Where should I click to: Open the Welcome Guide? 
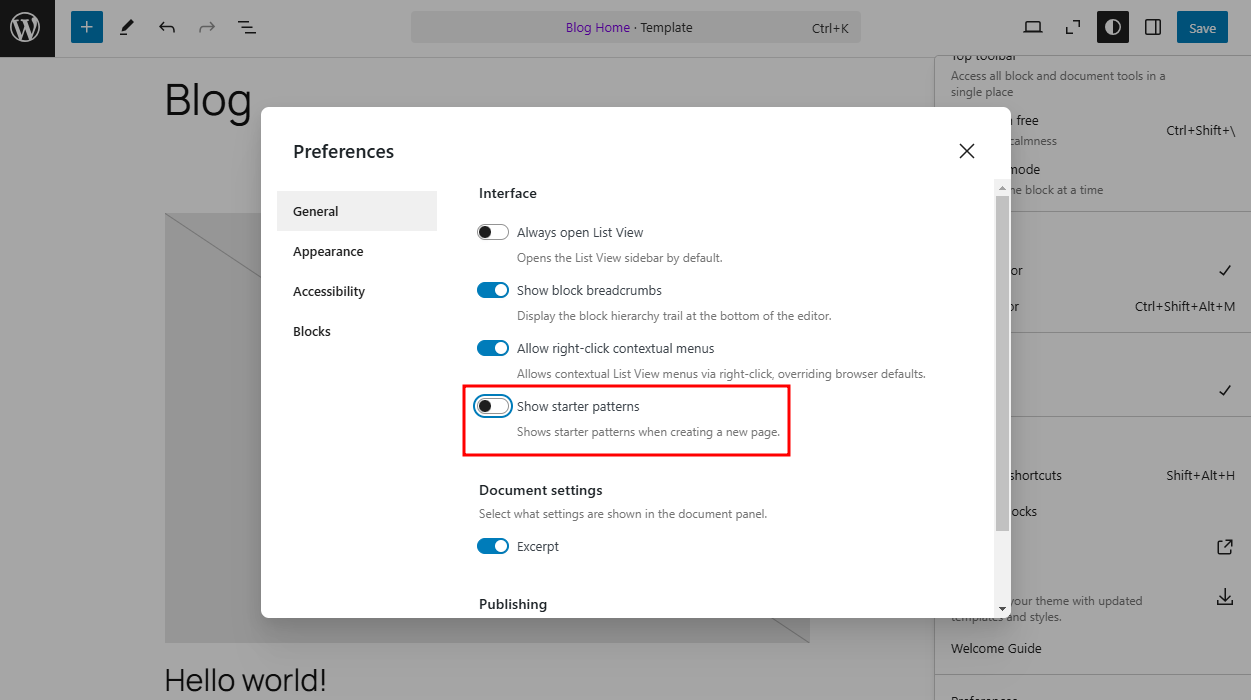pos(996,648)
